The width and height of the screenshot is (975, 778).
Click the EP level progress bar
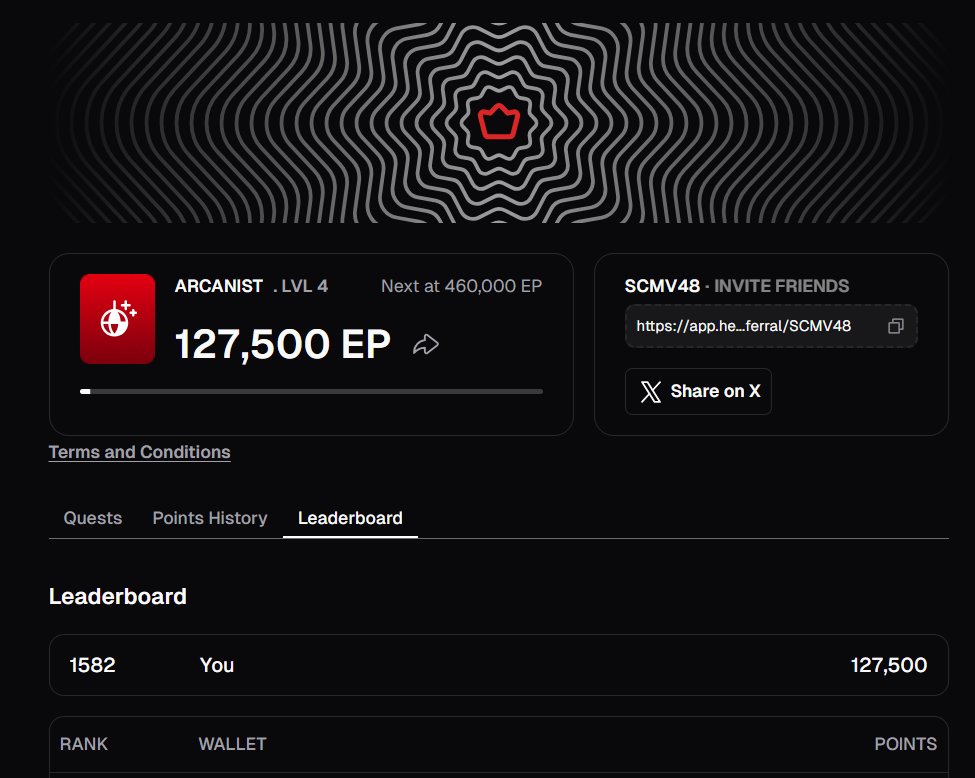click(312, 391)
